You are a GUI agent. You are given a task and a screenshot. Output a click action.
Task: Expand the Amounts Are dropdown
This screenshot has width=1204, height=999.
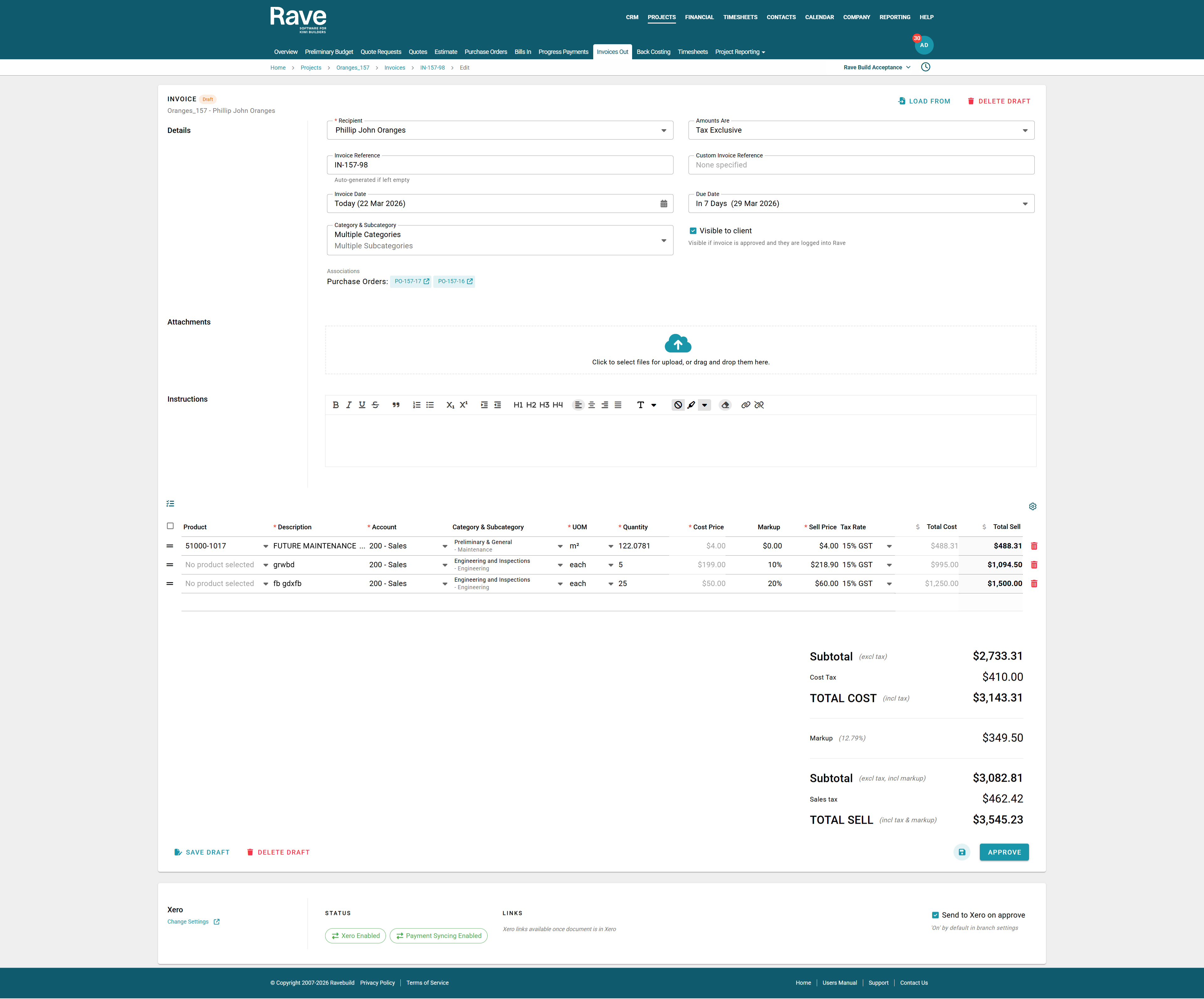coord(1025,131)
